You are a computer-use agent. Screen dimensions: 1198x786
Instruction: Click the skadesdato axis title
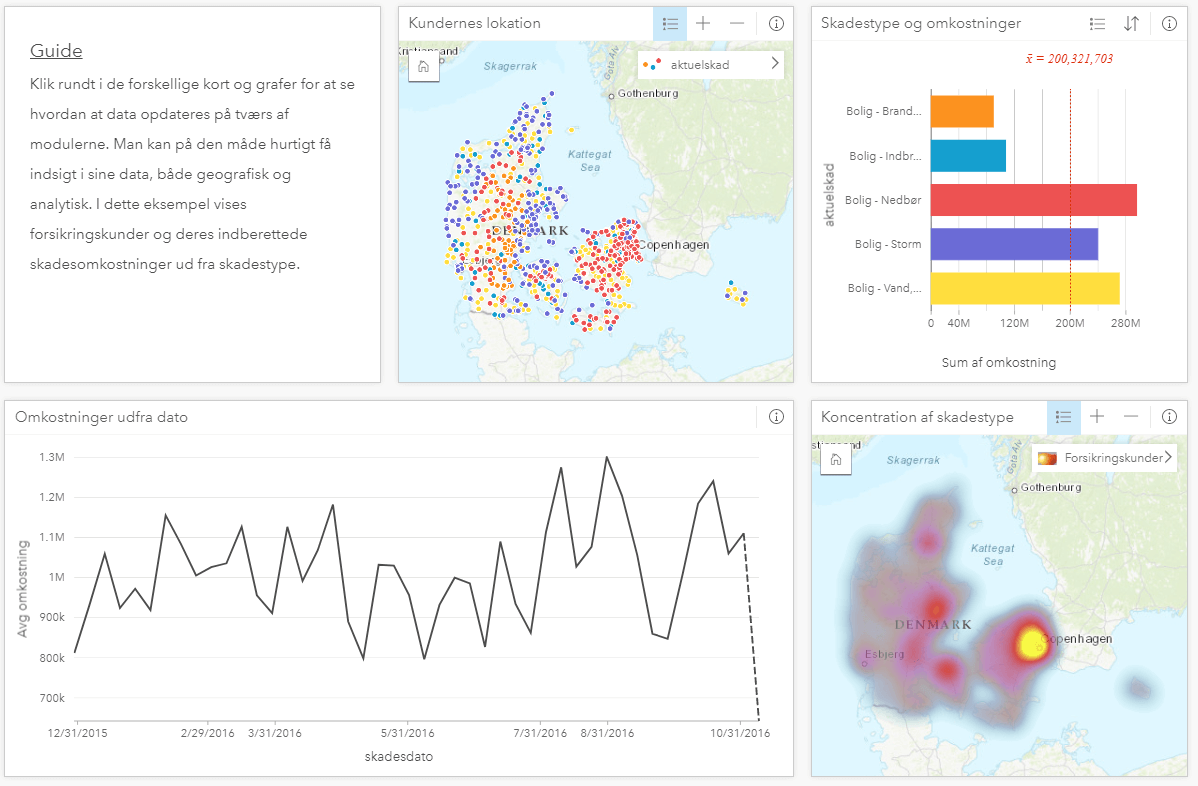point(399,757)
